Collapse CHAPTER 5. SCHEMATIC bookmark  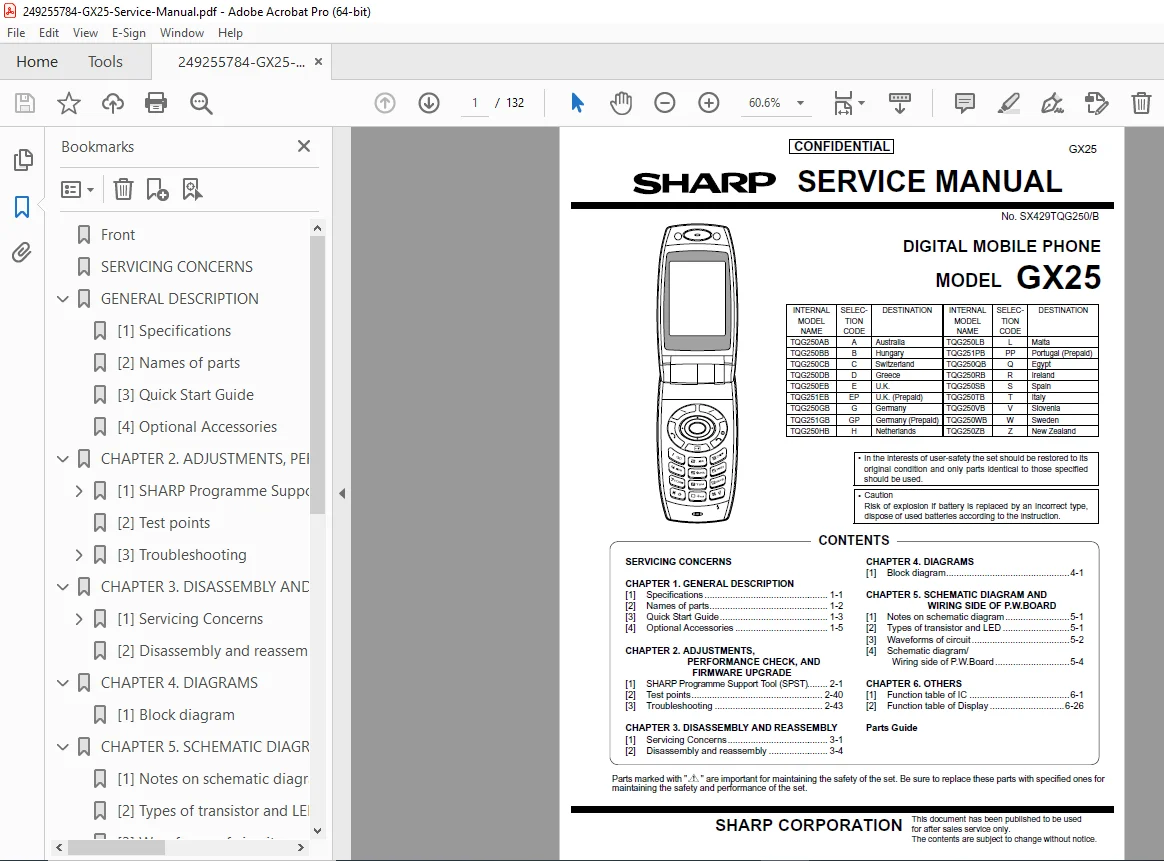point(63,747)
